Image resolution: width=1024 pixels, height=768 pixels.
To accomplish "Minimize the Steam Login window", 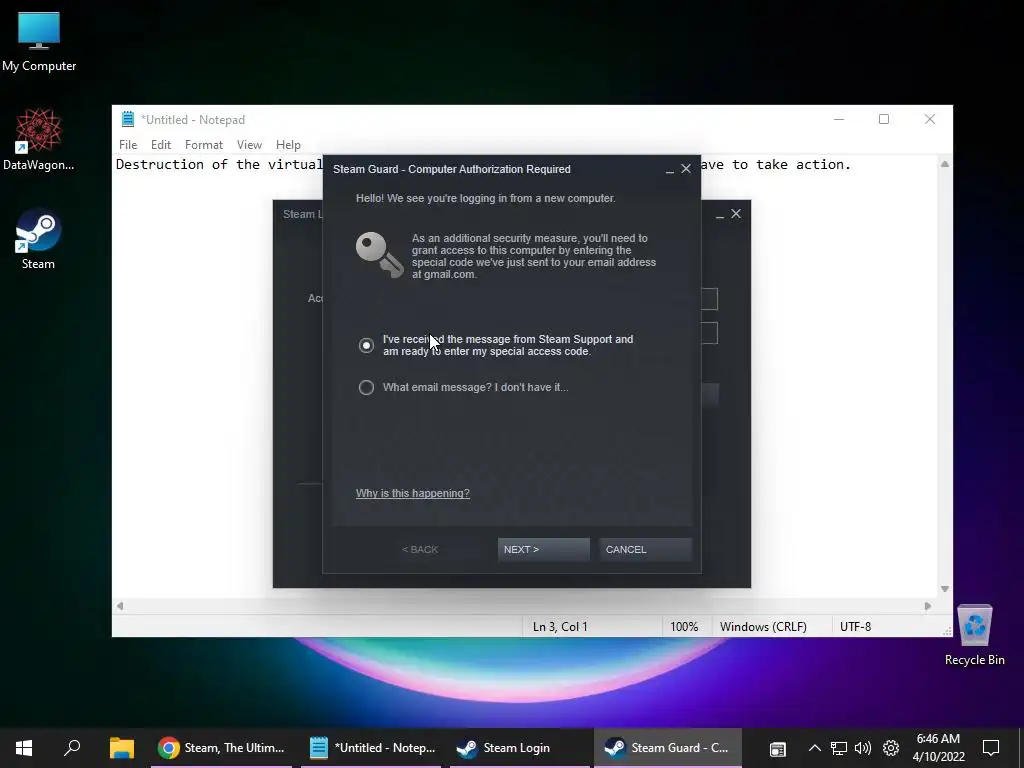I will point(720,215).
